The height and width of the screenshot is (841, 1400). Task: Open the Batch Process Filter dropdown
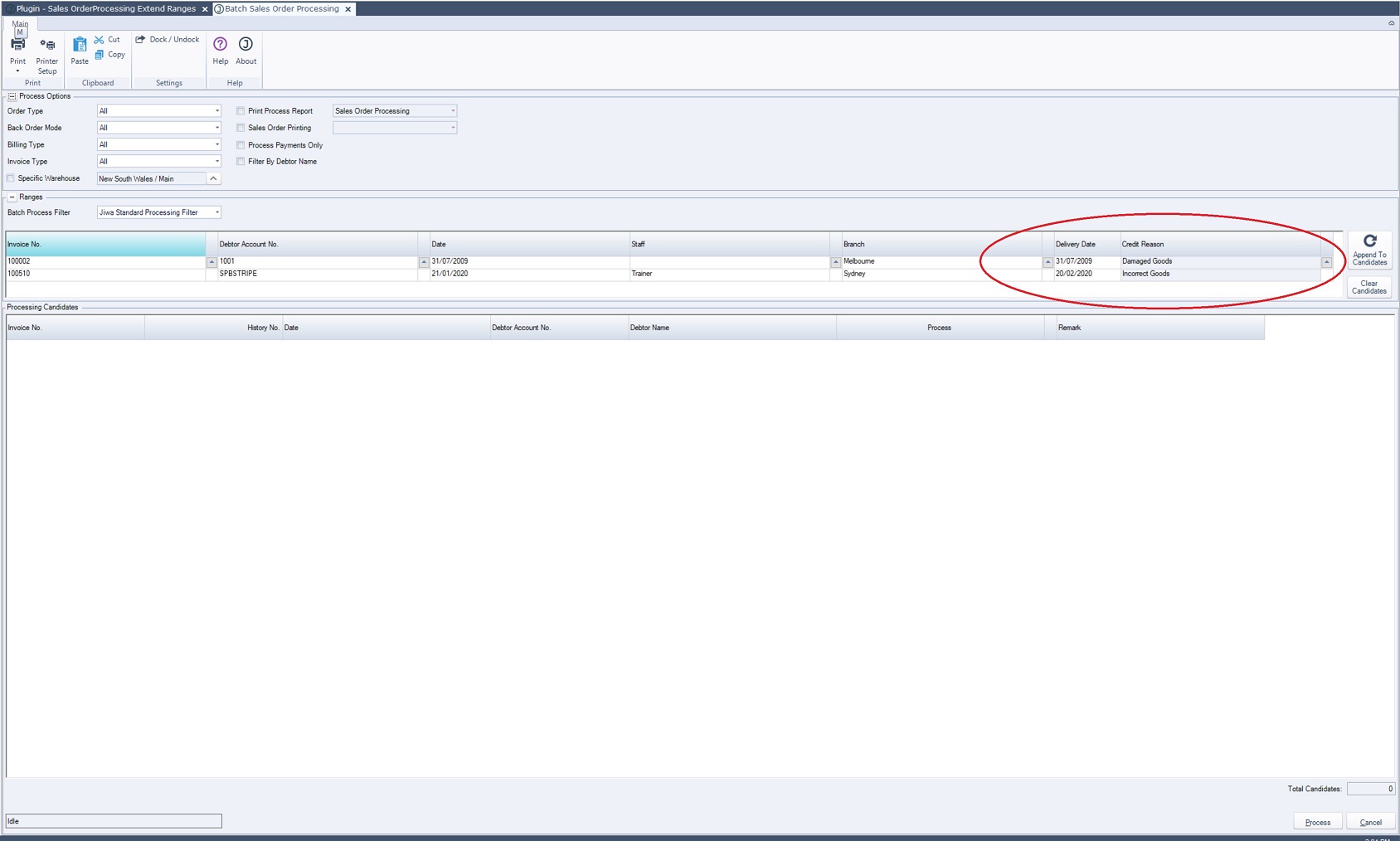pos(216,212)
